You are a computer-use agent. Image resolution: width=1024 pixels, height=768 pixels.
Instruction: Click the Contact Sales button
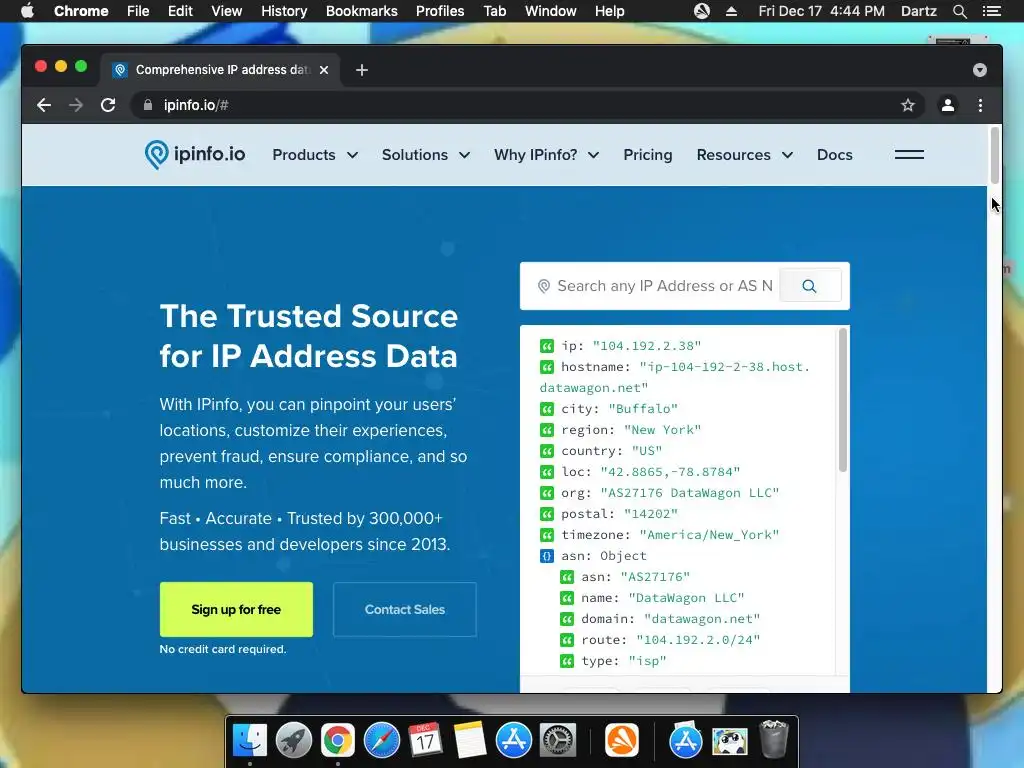click(x=405, y=609)
